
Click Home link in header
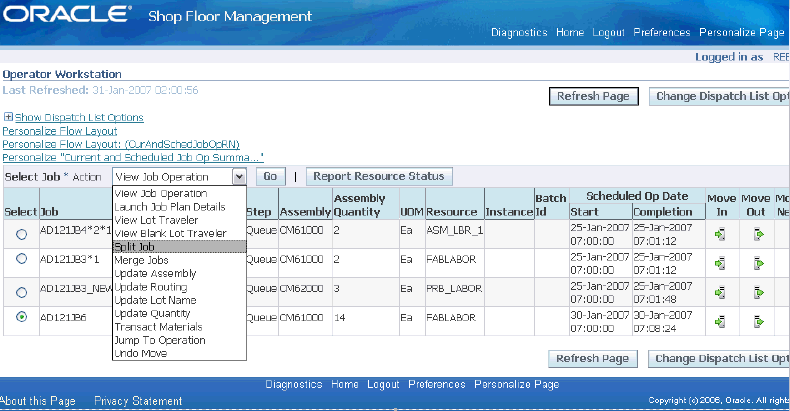tap(570, 32)
